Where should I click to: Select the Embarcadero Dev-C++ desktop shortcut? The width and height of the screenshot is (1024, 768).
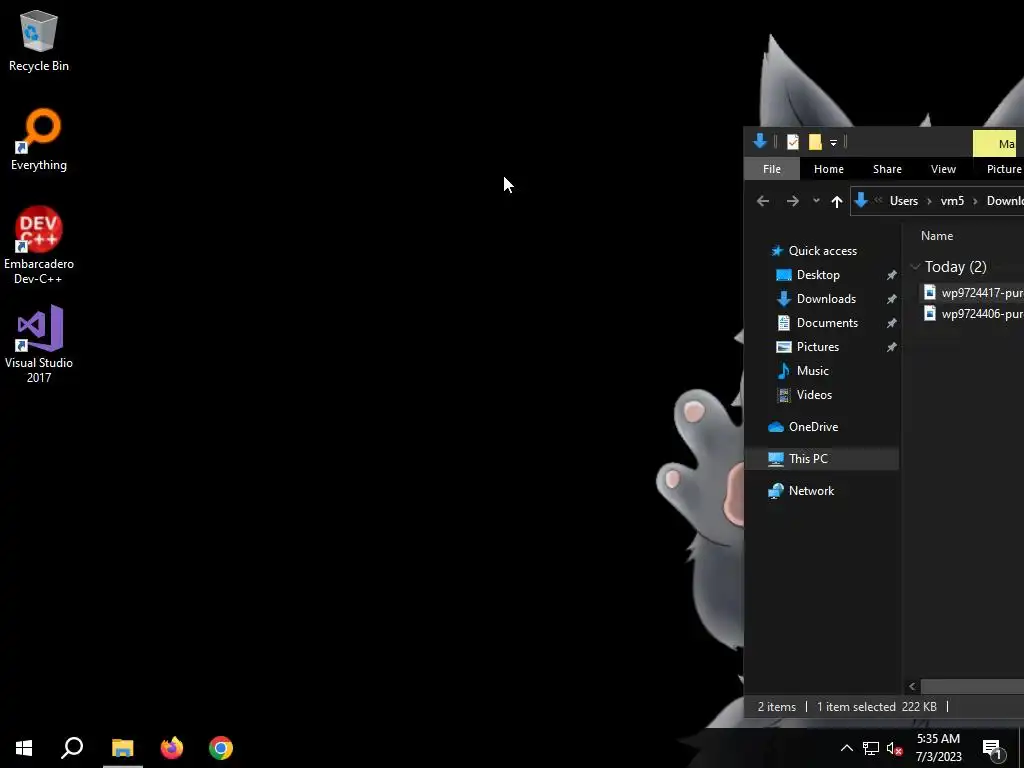pyautogui.click(x=39, y=245)
